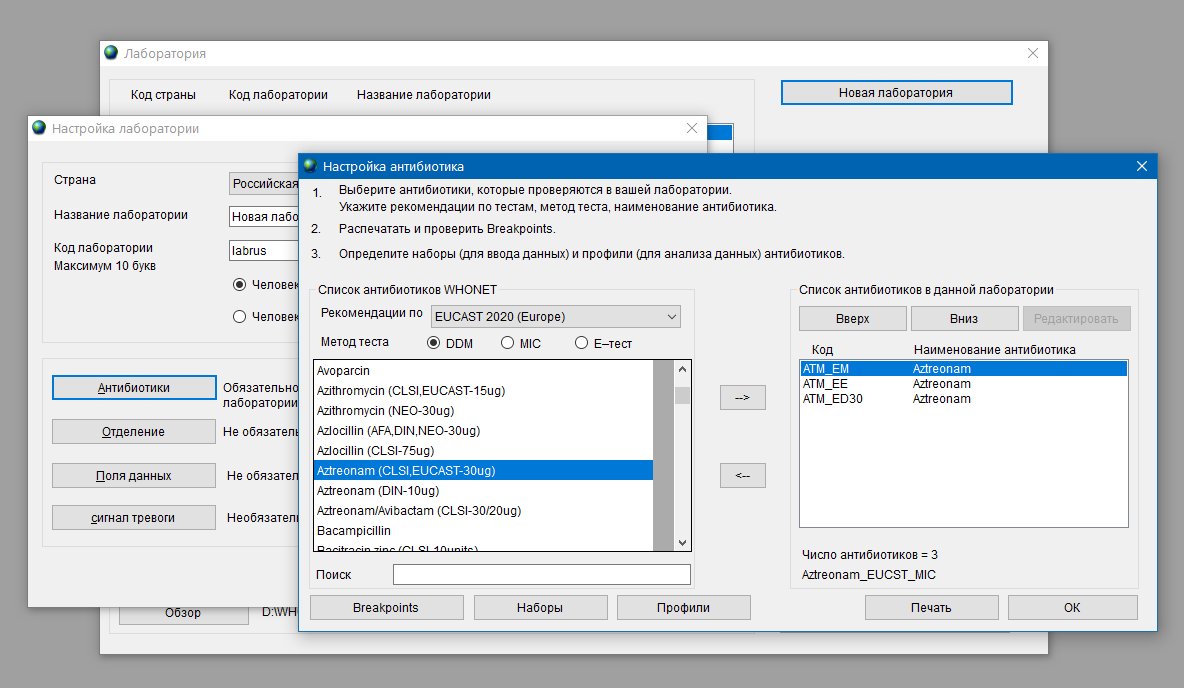Image resolution: width=1184 pixels, height=688 pixels.
Task: Confirm with the OK button
Action: 1072,608
